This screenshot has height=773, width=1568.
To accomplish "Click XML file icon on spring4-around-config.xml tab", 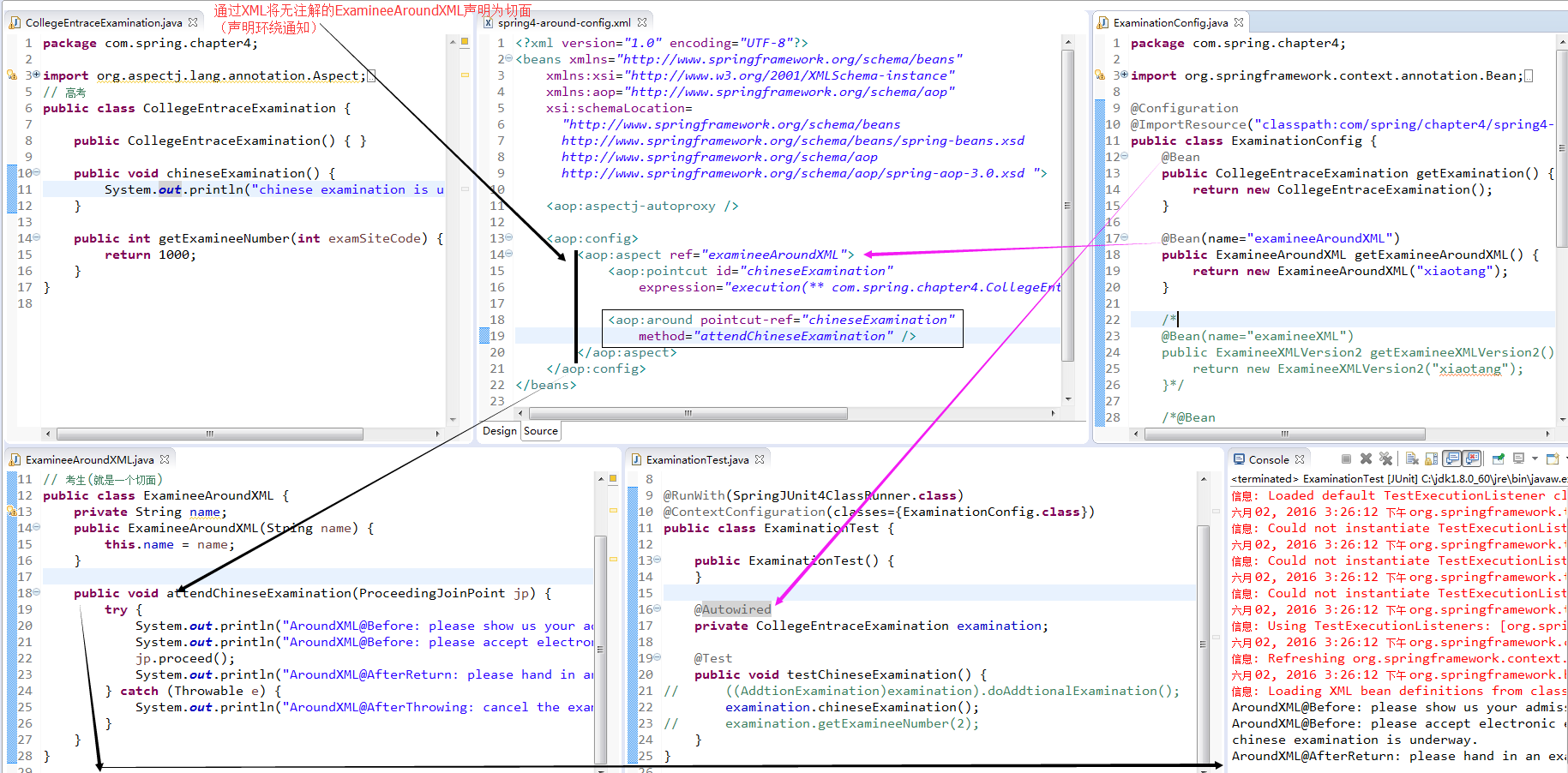I will (x=488, y=22).
